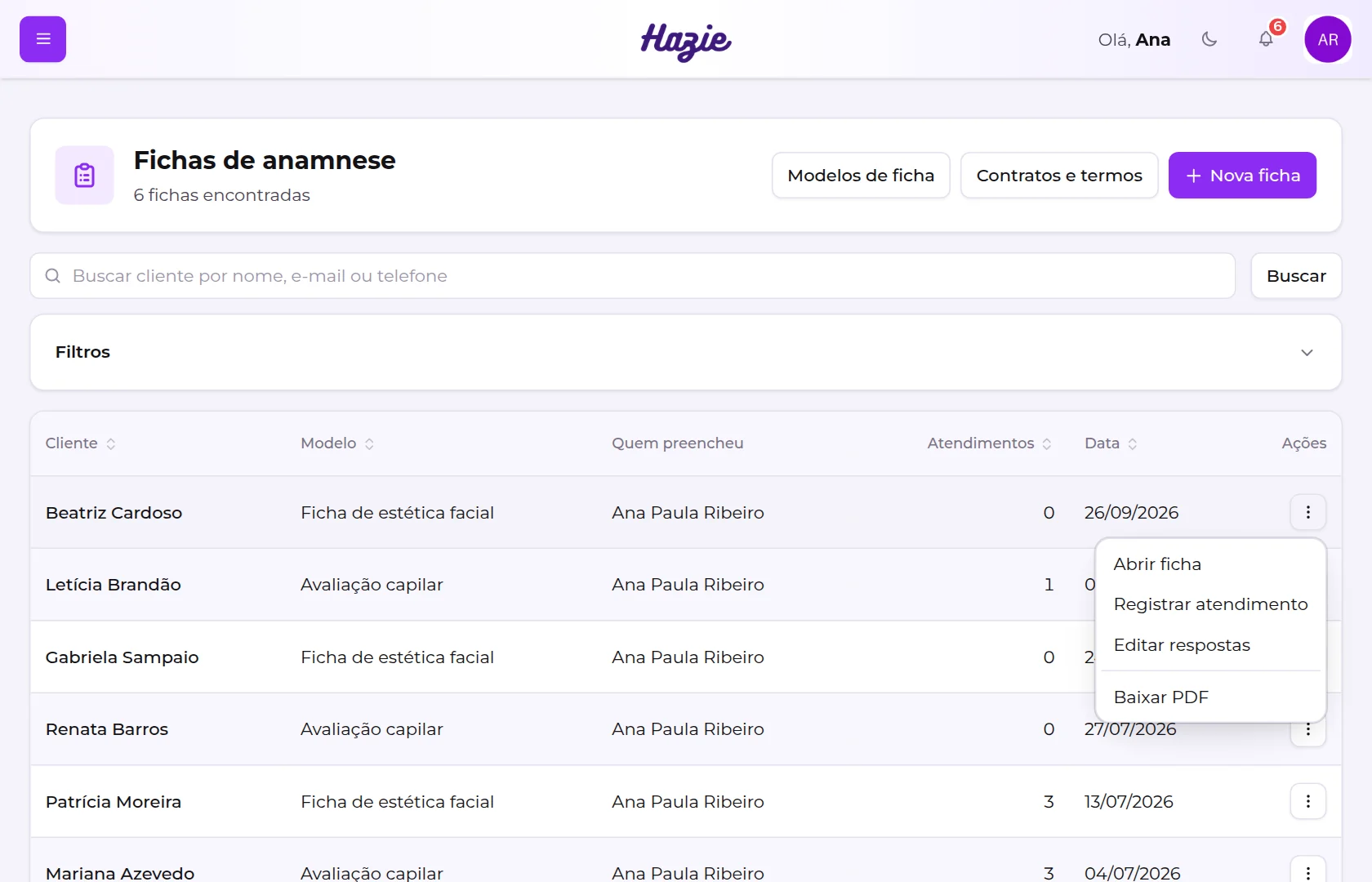Focus the client search input field

(x=632, y=276)
